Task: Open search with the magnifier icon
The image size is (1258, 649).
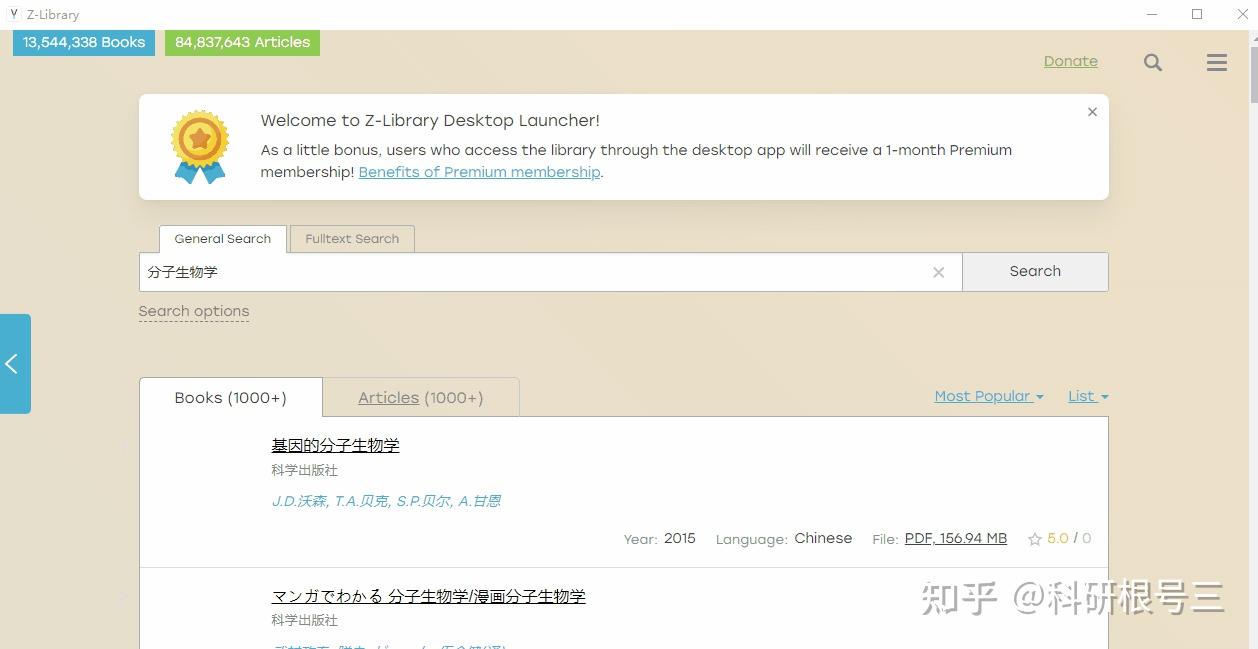Action: pyautogui.click(x=1152, y=62)
